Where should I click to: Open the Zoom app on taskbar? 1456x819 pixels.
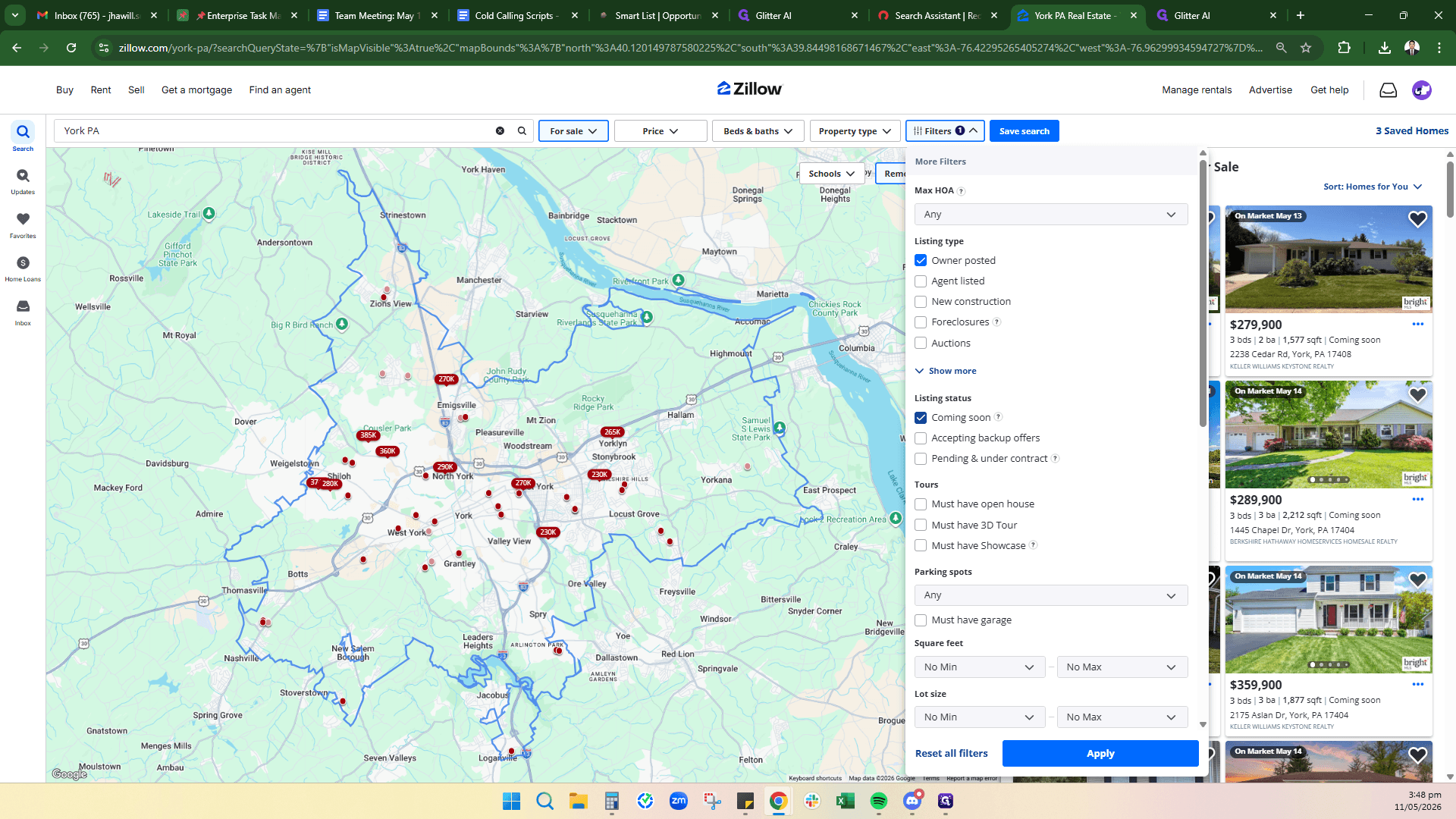point(679,801)
